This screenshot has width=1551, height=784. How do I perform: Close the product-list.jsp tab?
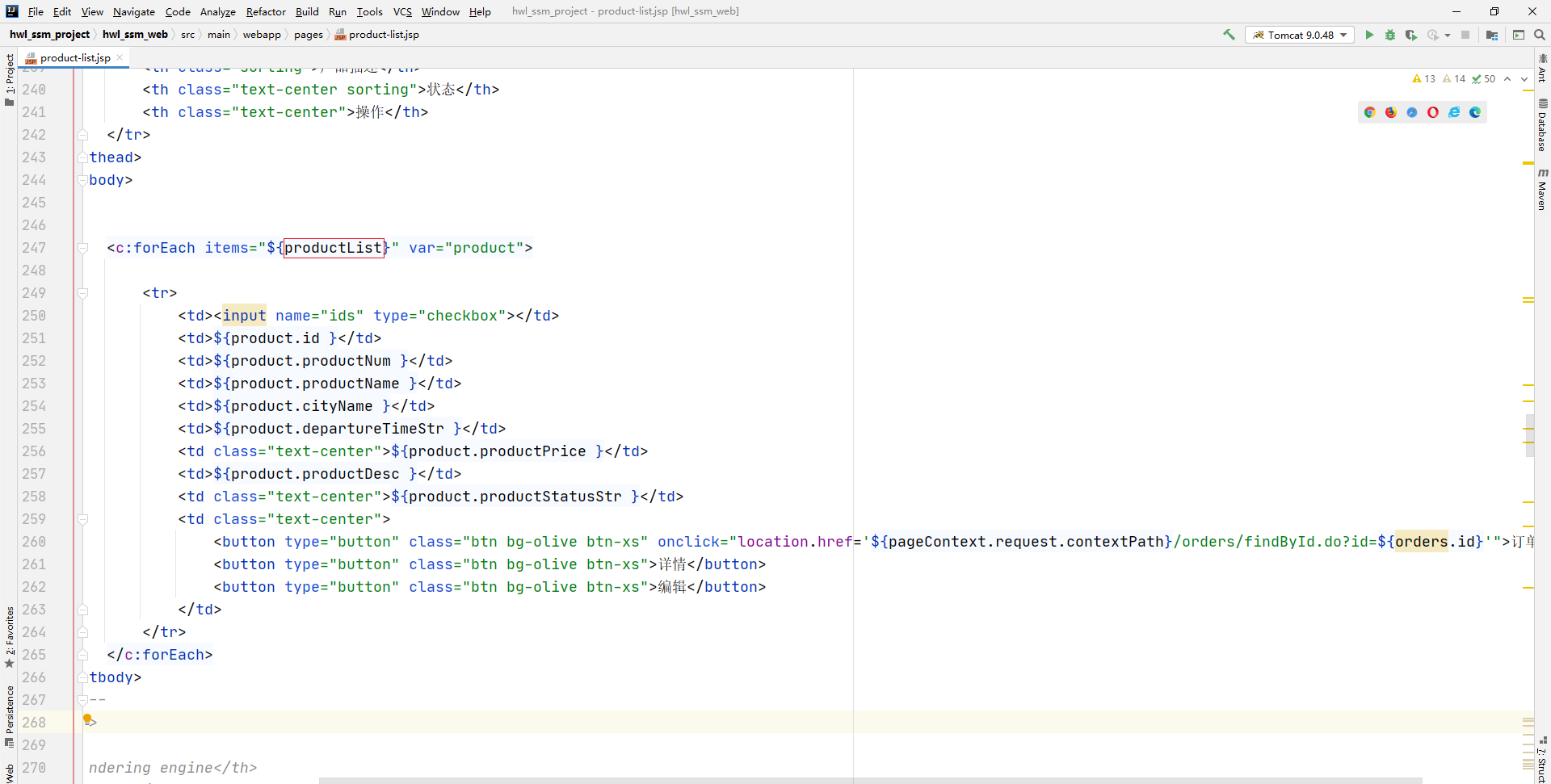click(x=120, y=57)
